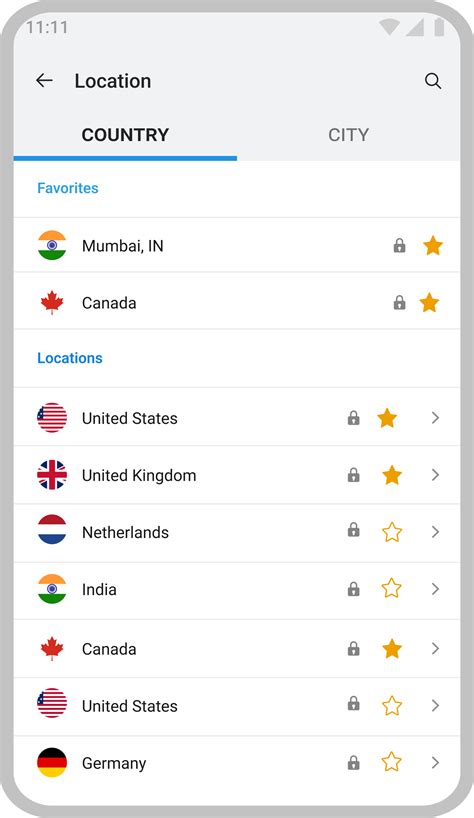Select the COUNTRY tab
The height and width of the screenshot is (818, 474).
[125, 135]
